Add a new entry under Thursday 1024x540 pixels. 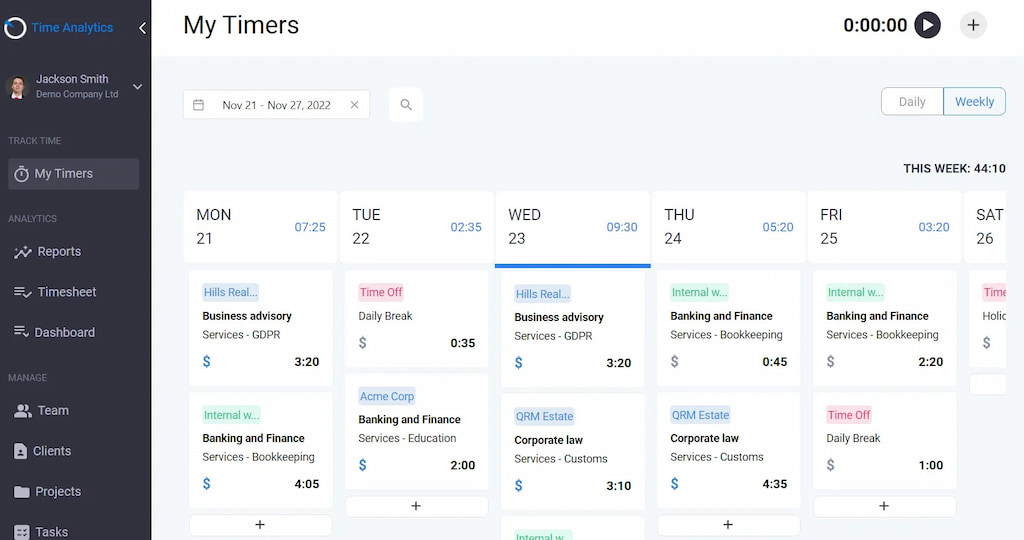pos(728,525)
